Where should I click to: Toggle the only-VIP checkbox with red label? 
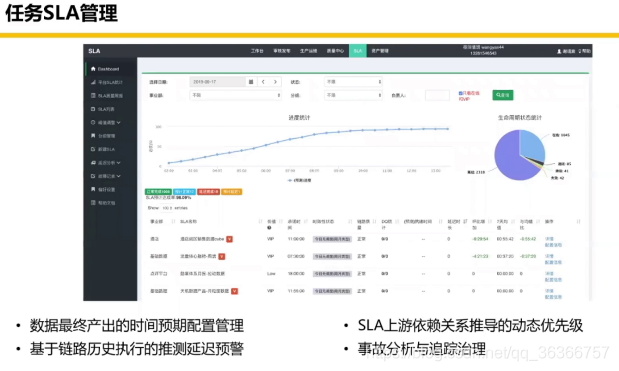click(x=460, y=93)
